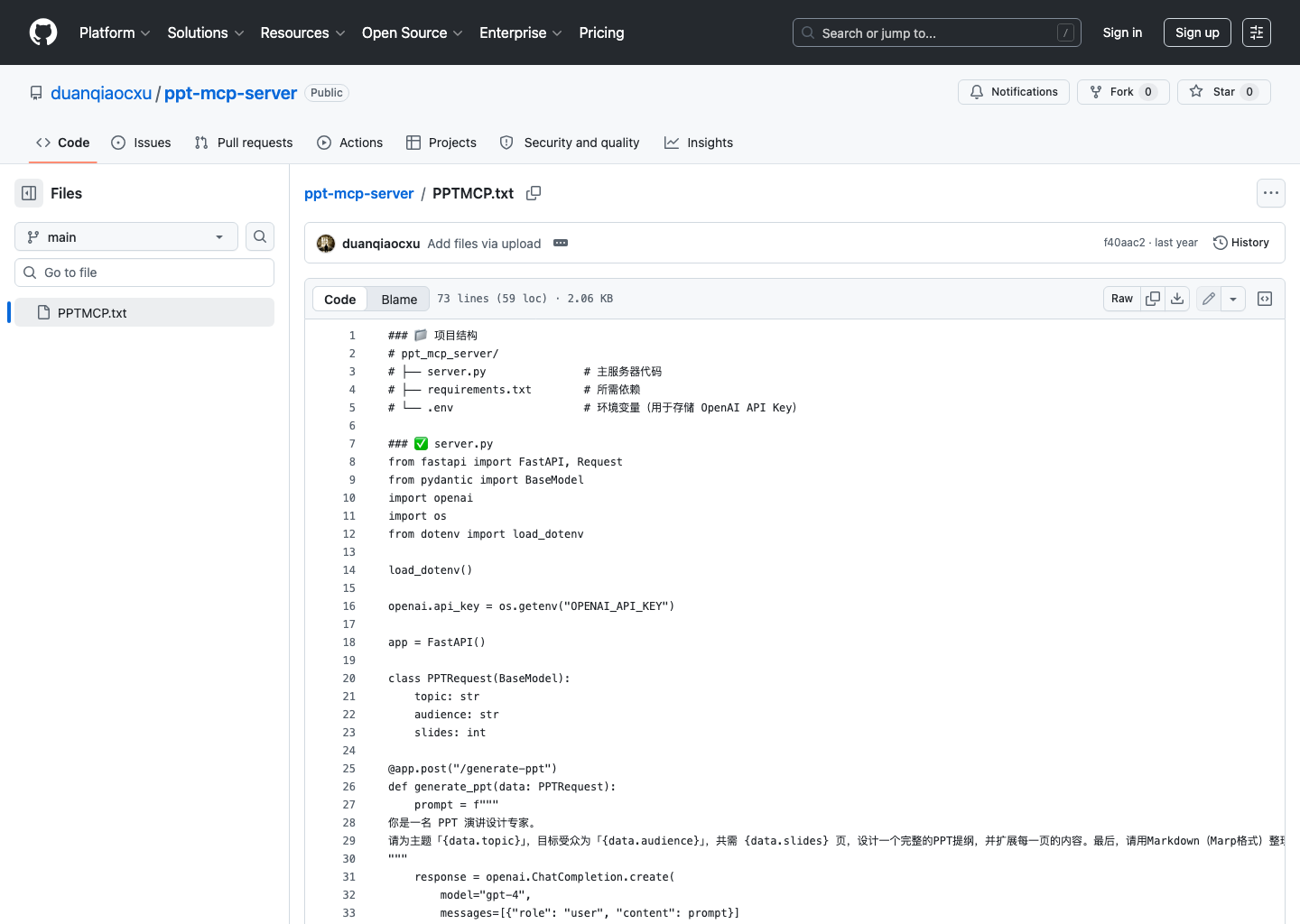This screenshot has height=924, width=1300.
Task: Expand the Enterprise menu
Action: point(521,32)
